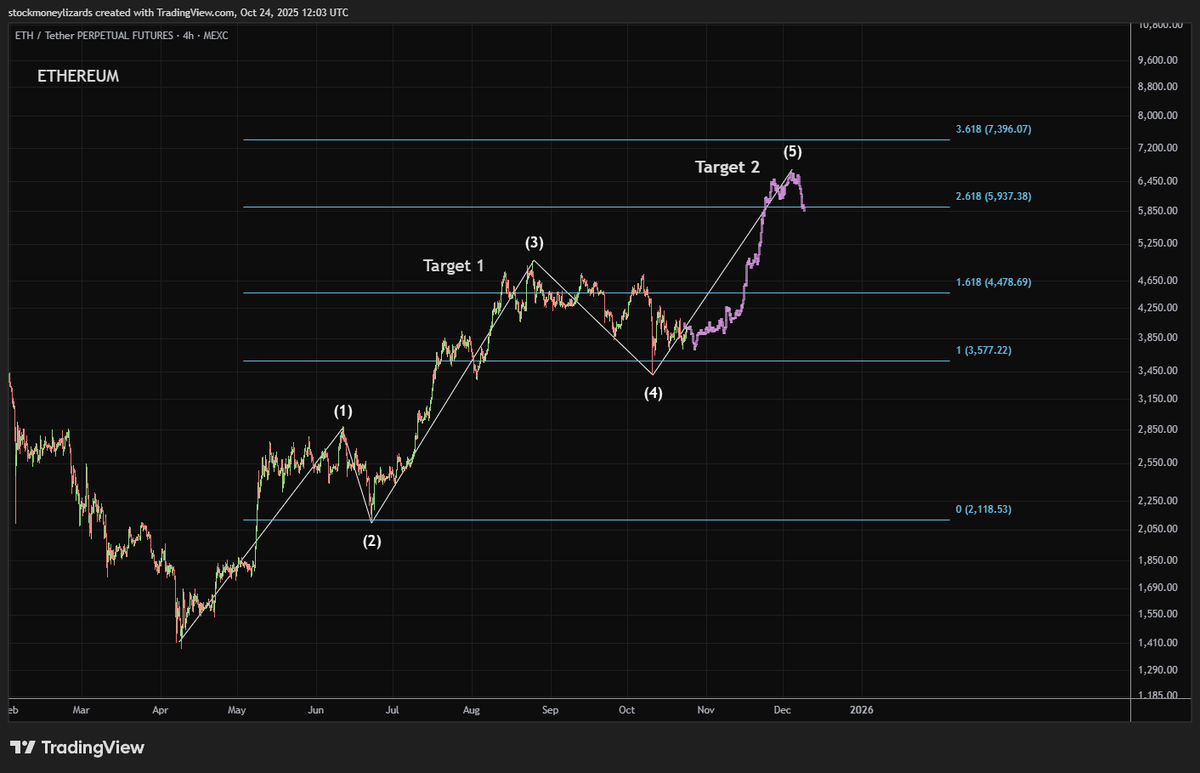The height and width of the screenshot is (773, 1200).
Task: Select the wave (5) annotation near the peak
Action: coord(793,153)
